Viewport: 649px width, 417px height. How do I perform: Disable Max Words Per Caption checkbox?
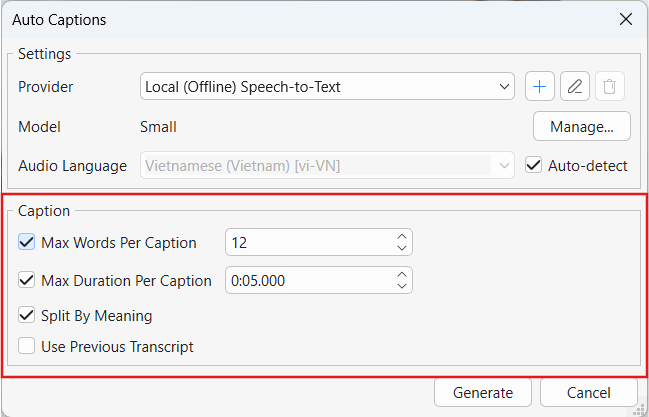pos(26,242)
